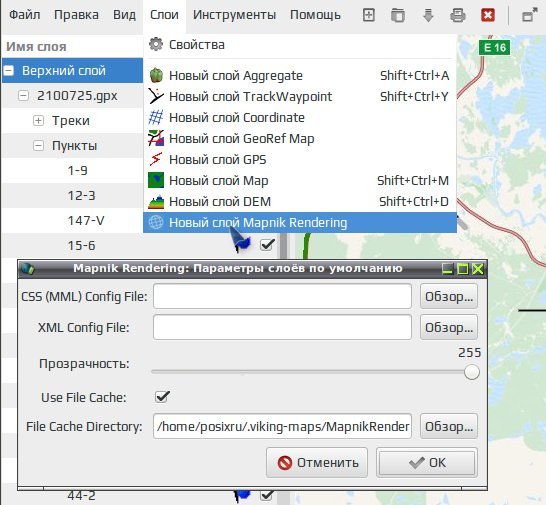Open the Инструменты menu

[x=234, y=15]
